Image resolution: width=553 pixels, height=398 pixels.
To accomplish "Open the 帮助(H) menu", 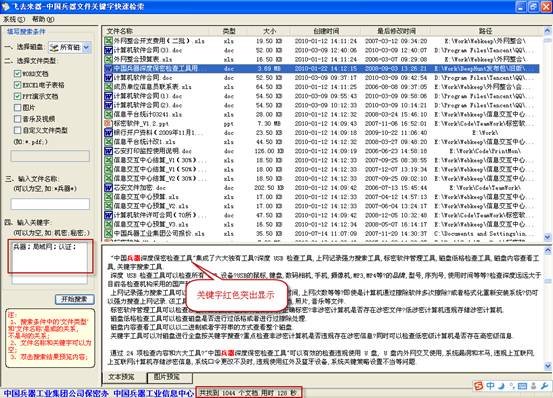I will (x=43, y=19).
